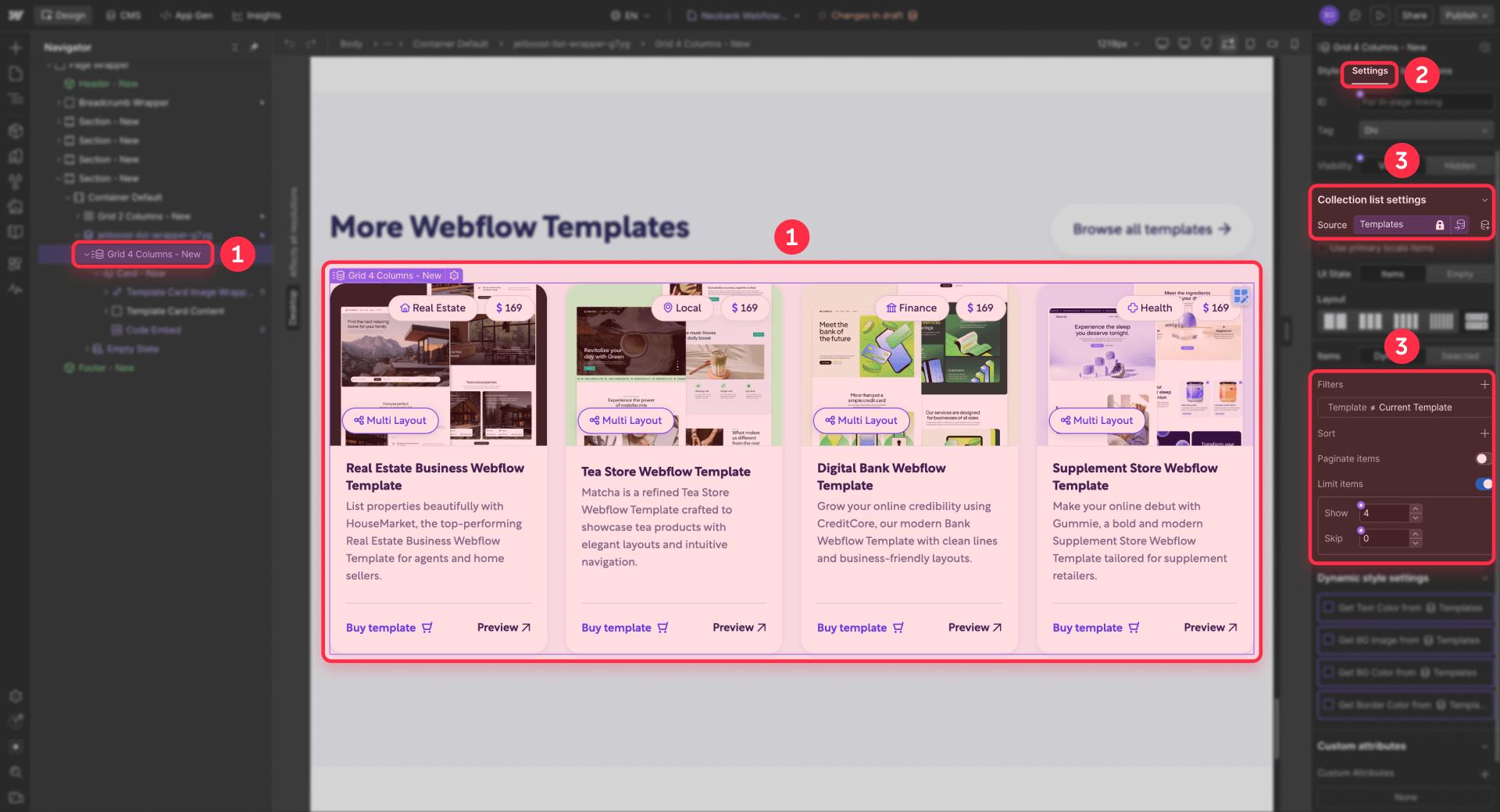Click the add collection database icon

coord(1484,225)
